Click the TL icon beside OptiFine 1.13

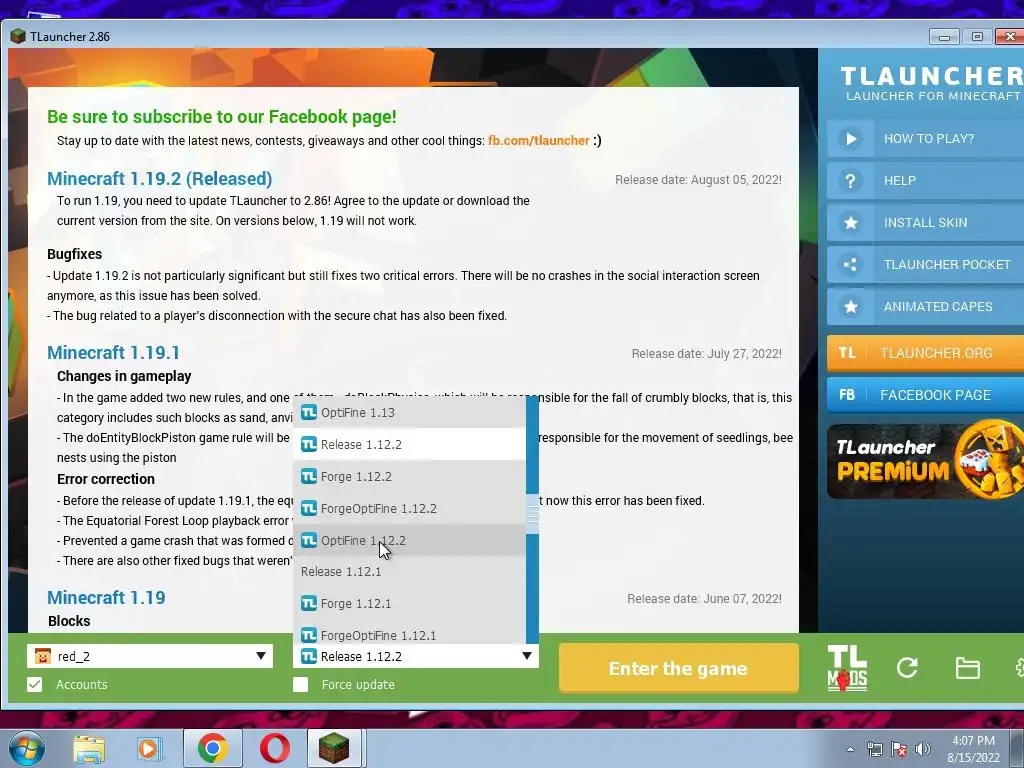point(309,412)
